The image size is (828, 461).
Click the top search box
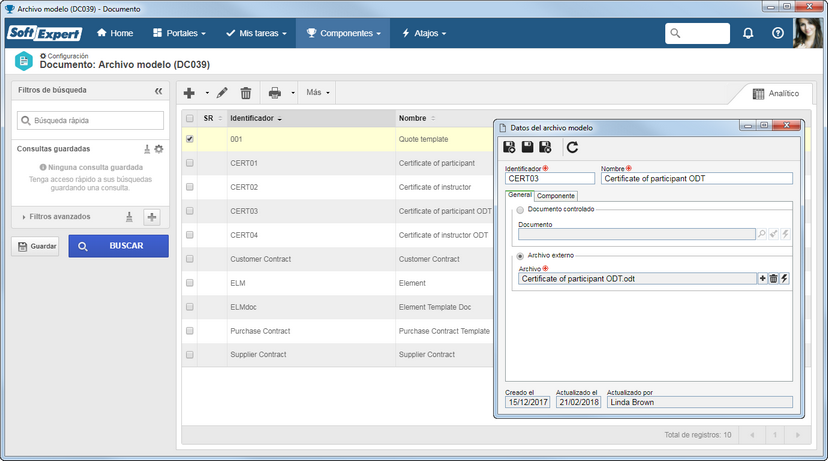[698, 33]
